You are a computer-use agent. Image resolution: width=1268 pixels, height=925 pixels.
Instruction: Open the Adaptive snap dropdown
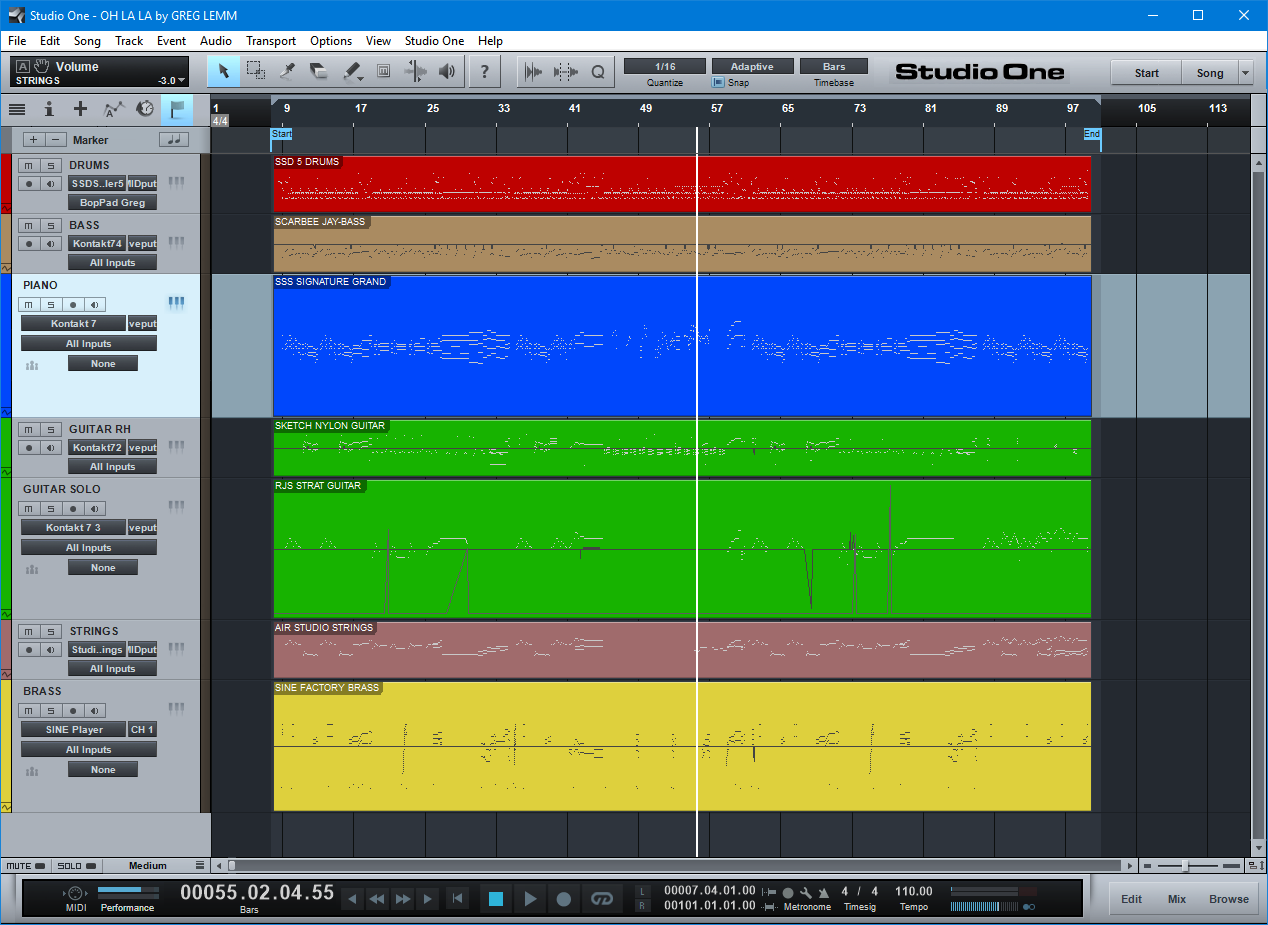(x=752, y=66)
